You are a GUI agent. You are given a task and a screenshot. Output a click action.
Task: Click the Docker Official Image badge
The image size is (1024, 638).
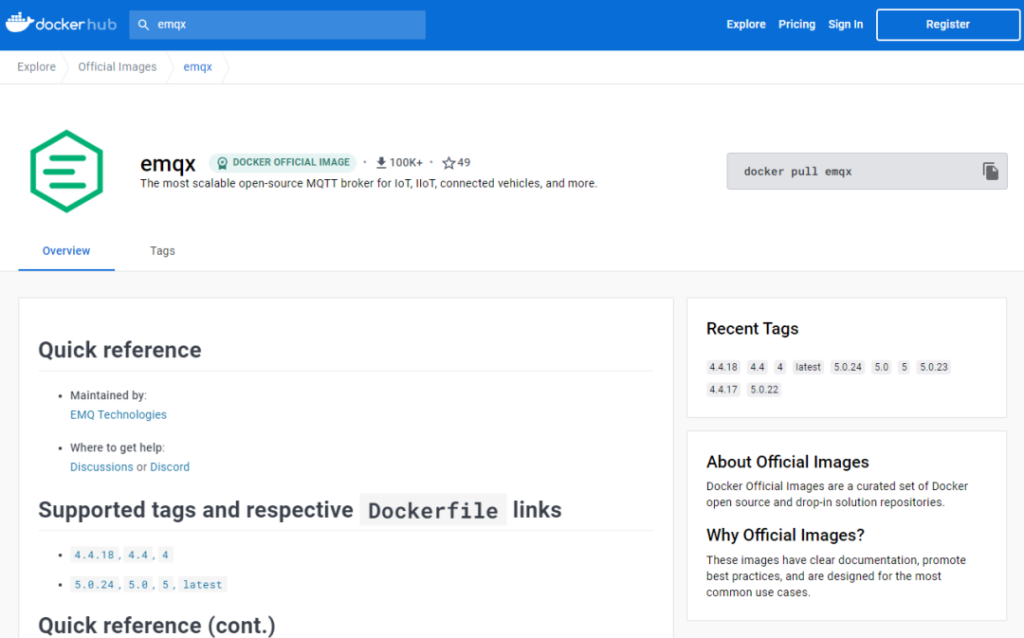(x=283, y=163)
